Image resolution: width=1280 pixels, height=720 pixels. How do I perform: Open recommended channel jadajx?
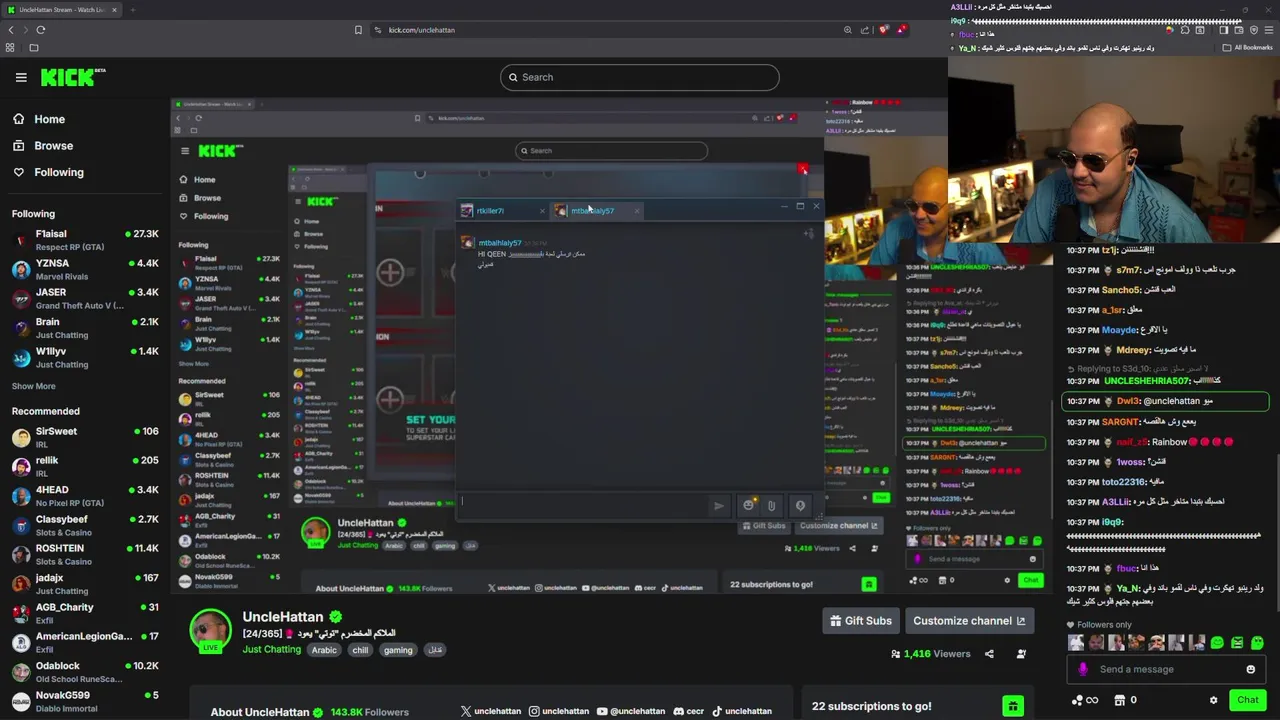85,583
